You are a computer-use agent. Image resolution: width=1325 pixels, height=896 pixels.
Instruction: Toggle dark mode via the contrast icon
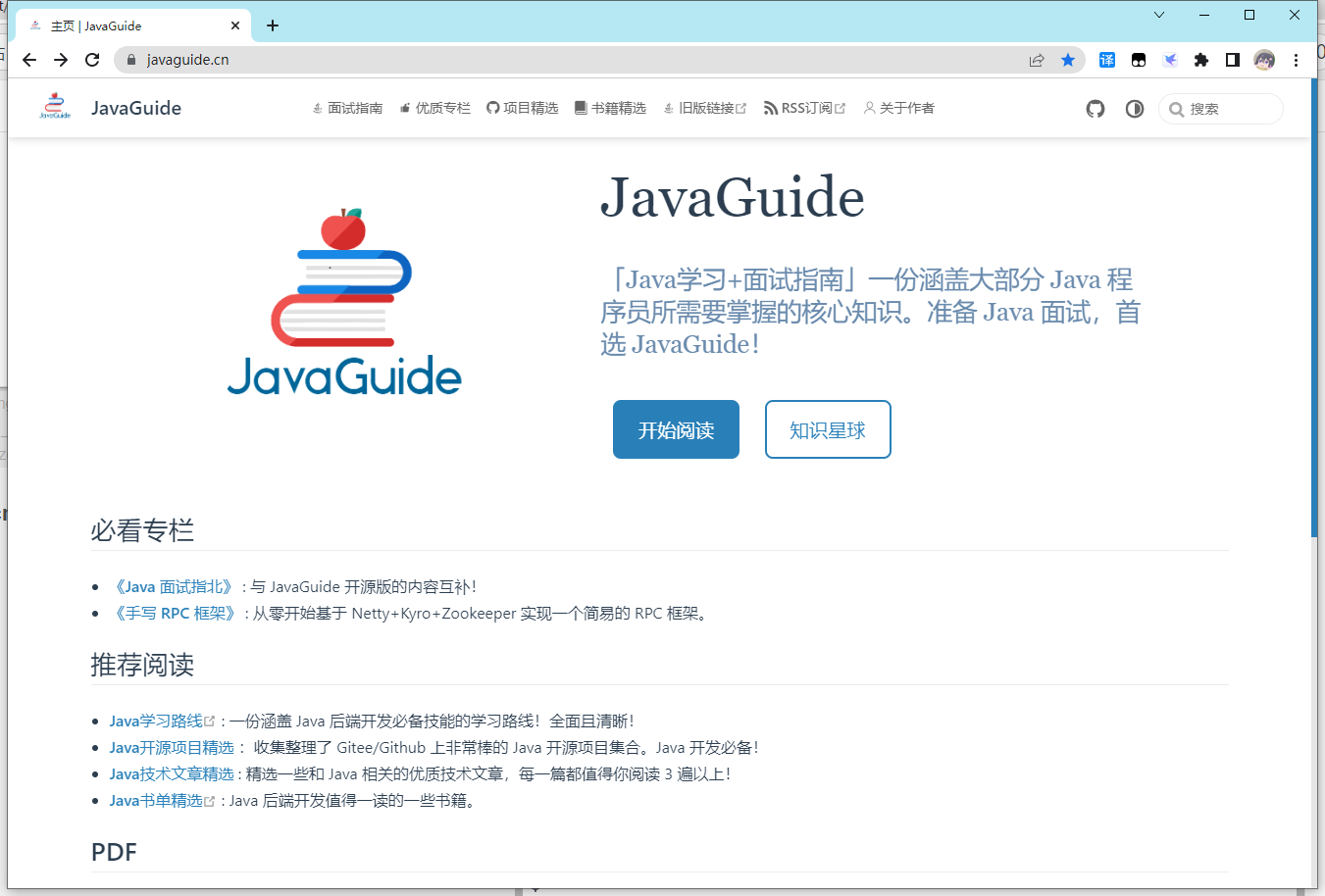pyautogui.click(x=1135, y=109)
